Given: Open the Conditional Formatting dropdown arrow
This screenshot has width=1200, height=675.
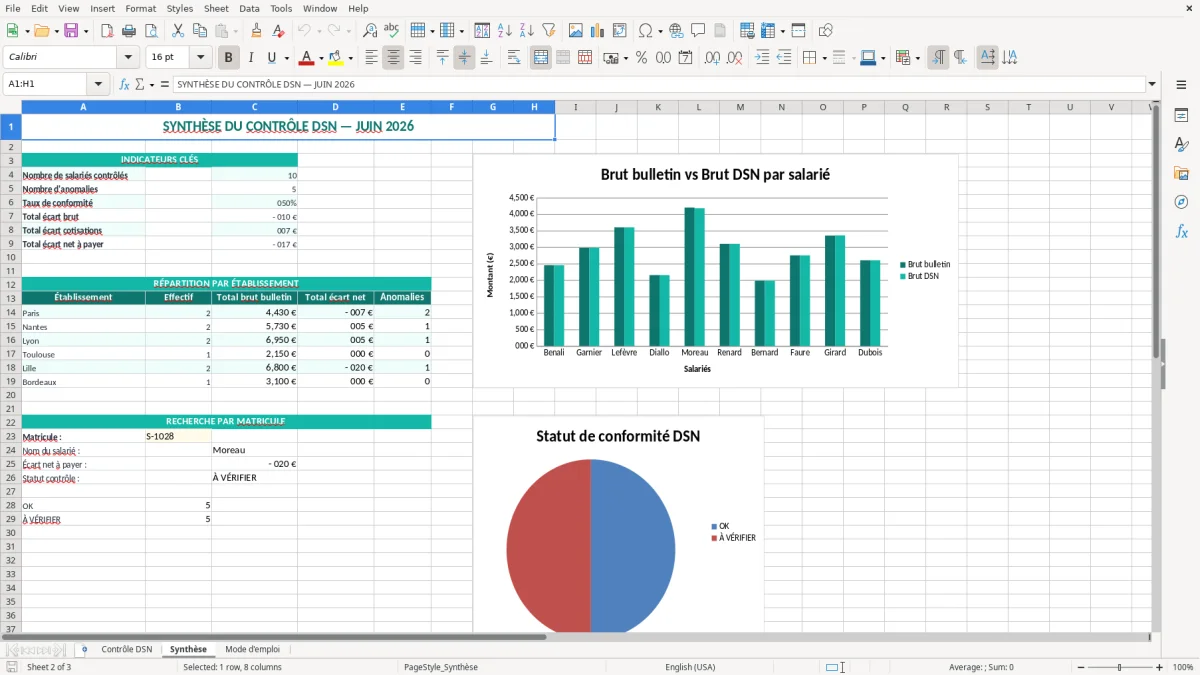Looking at the screenshot, I should 917,58.
